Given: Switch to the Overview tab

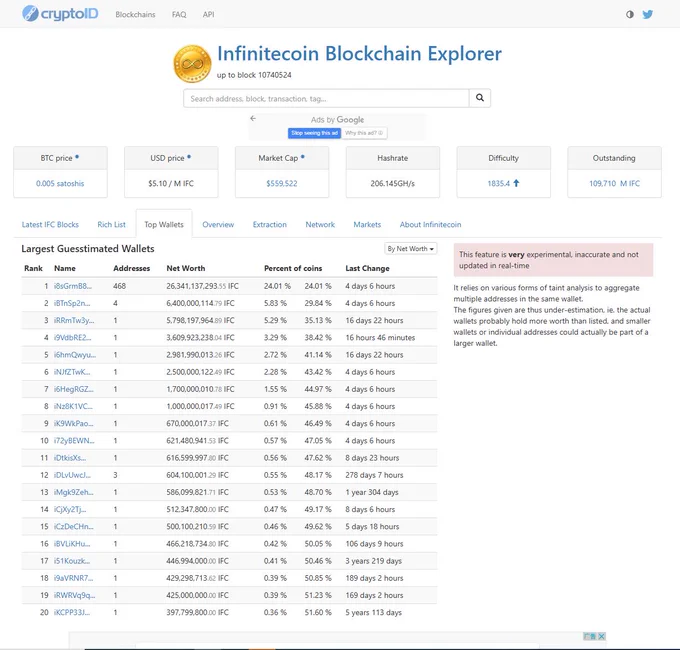Looking at the screenshot, I should coord(218,224).
